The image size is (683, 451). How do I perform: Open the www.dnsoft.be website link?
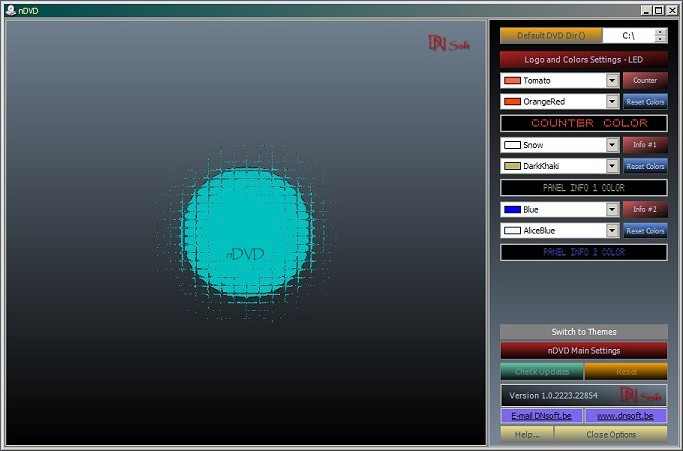coord(625,416)
